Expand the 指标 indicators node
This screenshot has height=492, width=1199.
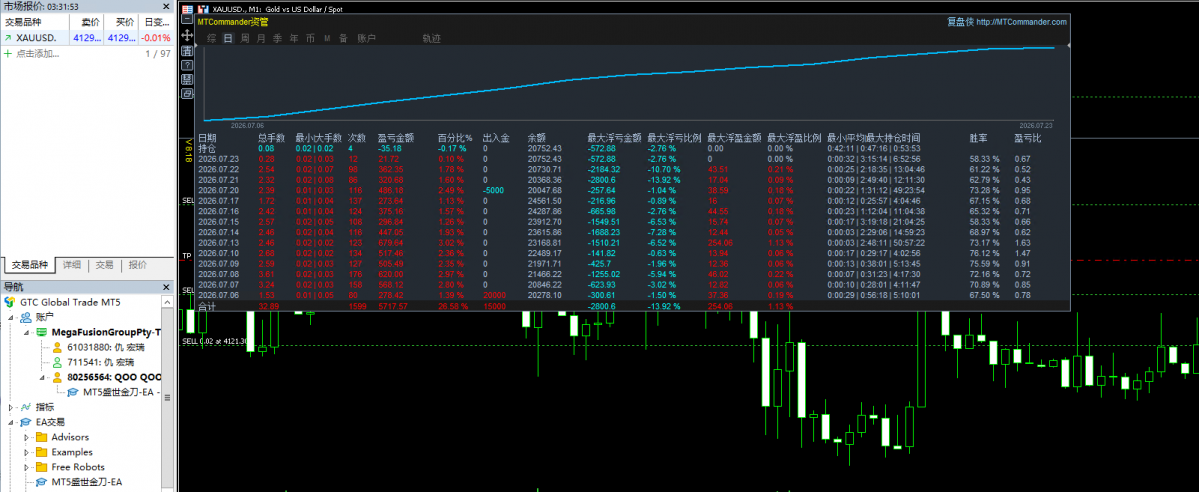[x=10, y=407]
